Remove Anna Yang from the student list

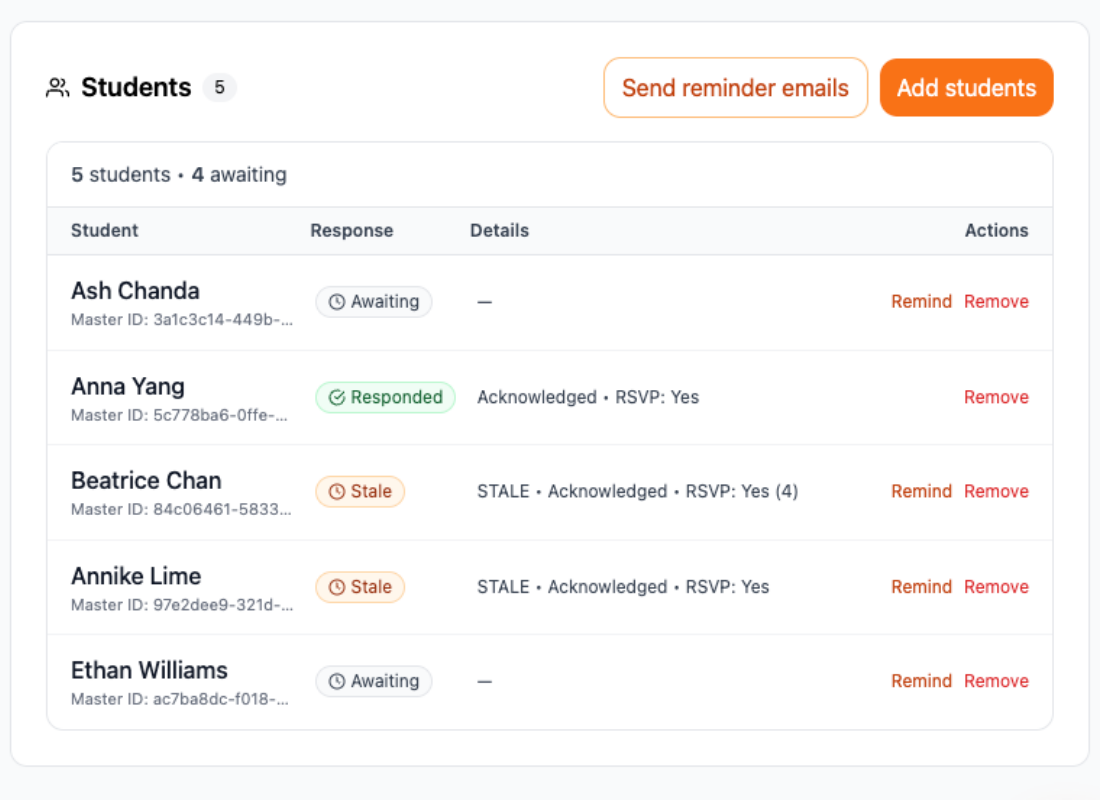coord(996,397)
